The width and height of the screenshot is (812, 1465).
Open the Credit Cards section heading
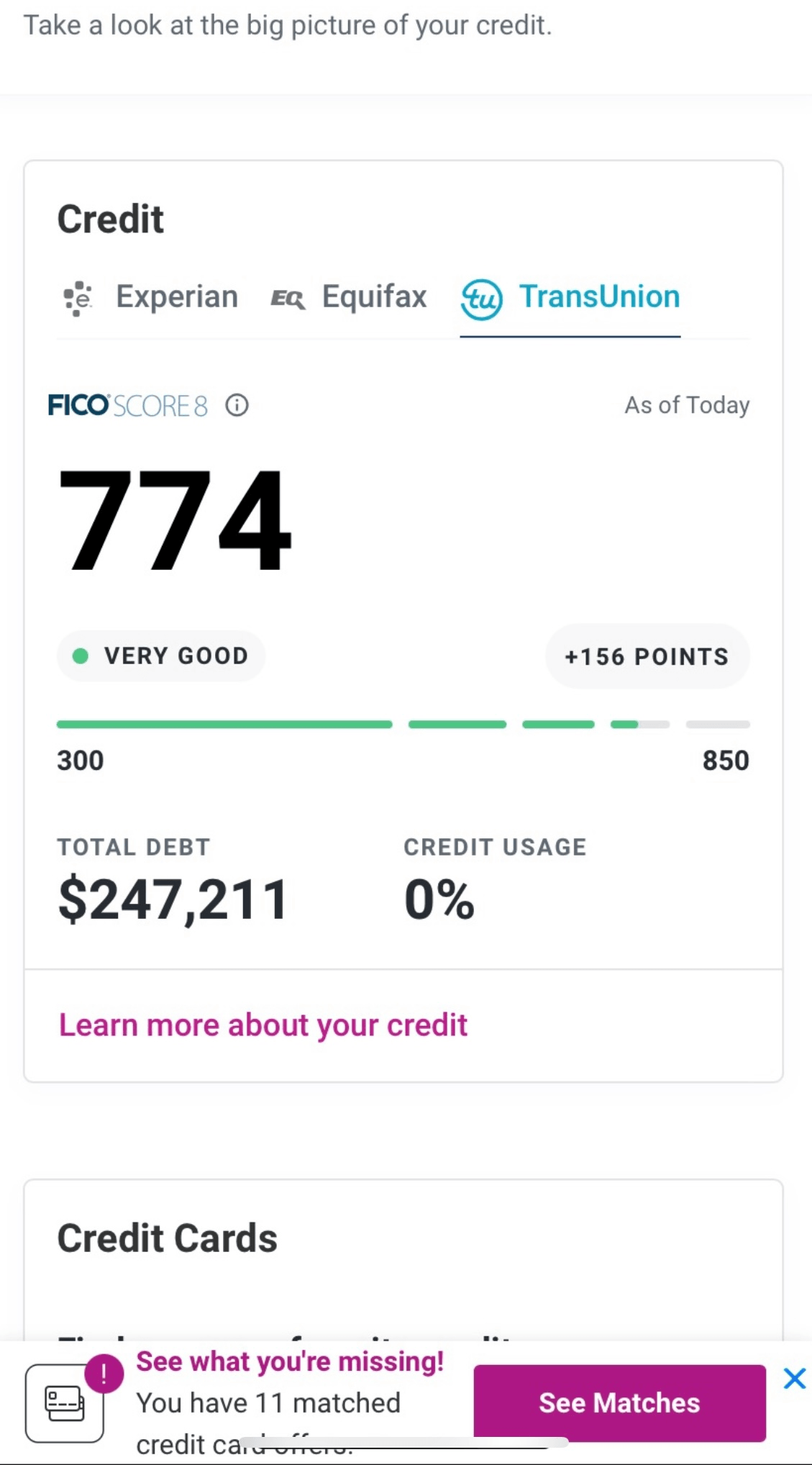pos(168,1238)
